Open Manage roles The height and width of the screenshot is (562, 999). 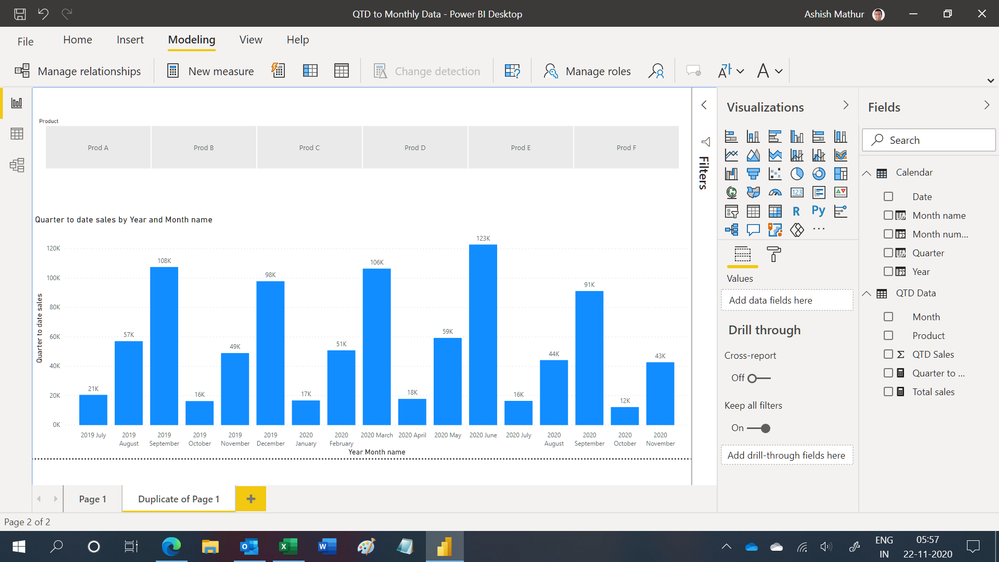pos(587,71)
